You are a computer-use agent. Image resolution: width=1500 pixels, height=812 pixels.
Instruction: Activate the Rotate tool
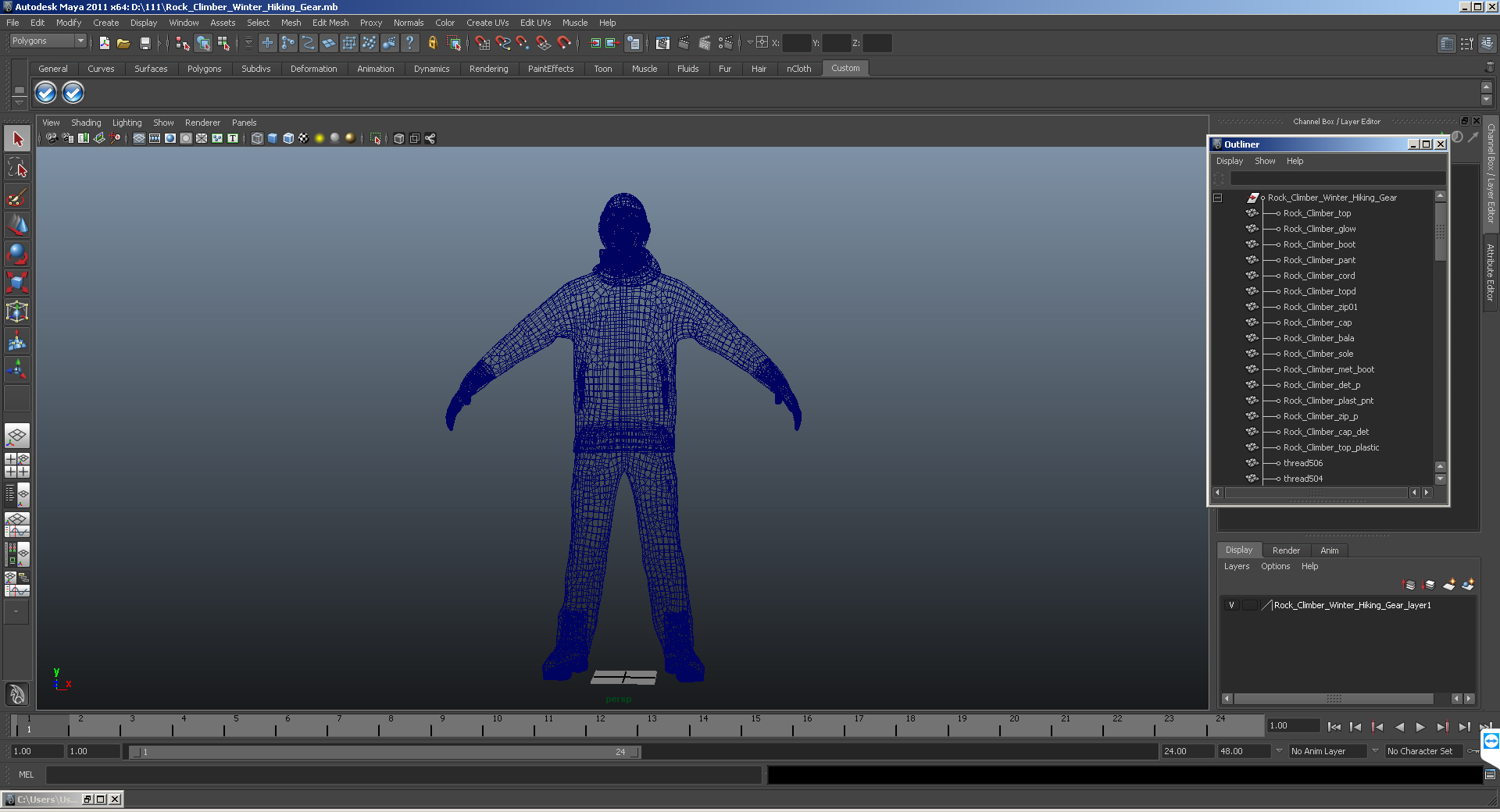click(x=17, y=255)
